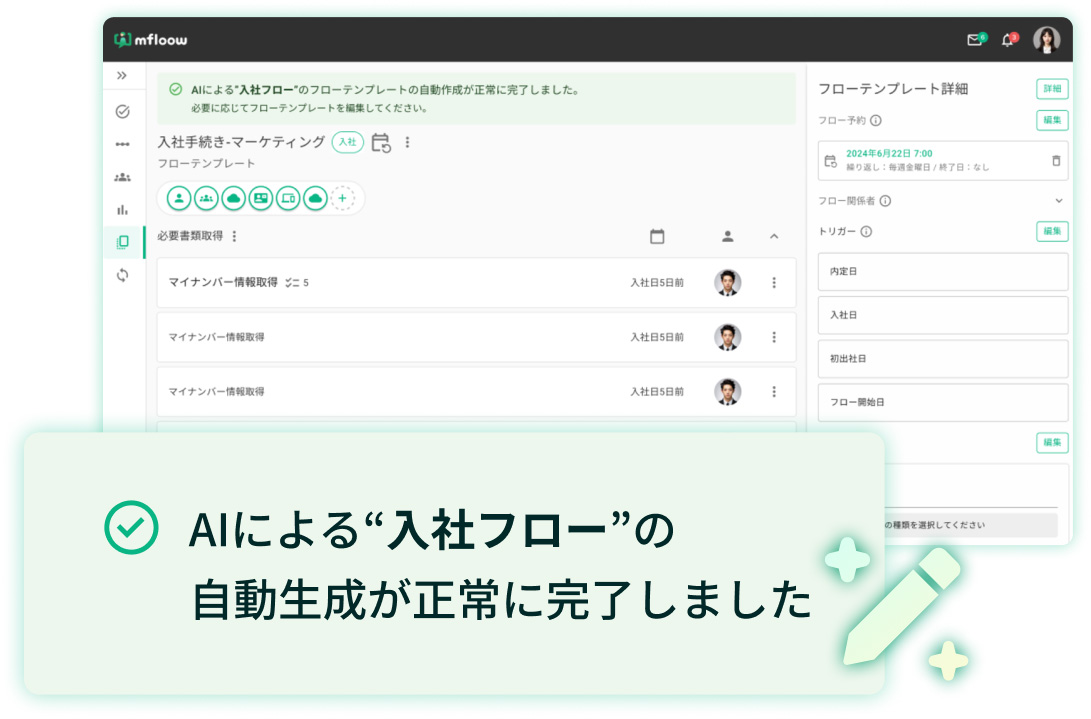Viewport: 1091px width, 719px height.
Task: Click the 詳細 button in detail panel
Action: click(1052, 88)
